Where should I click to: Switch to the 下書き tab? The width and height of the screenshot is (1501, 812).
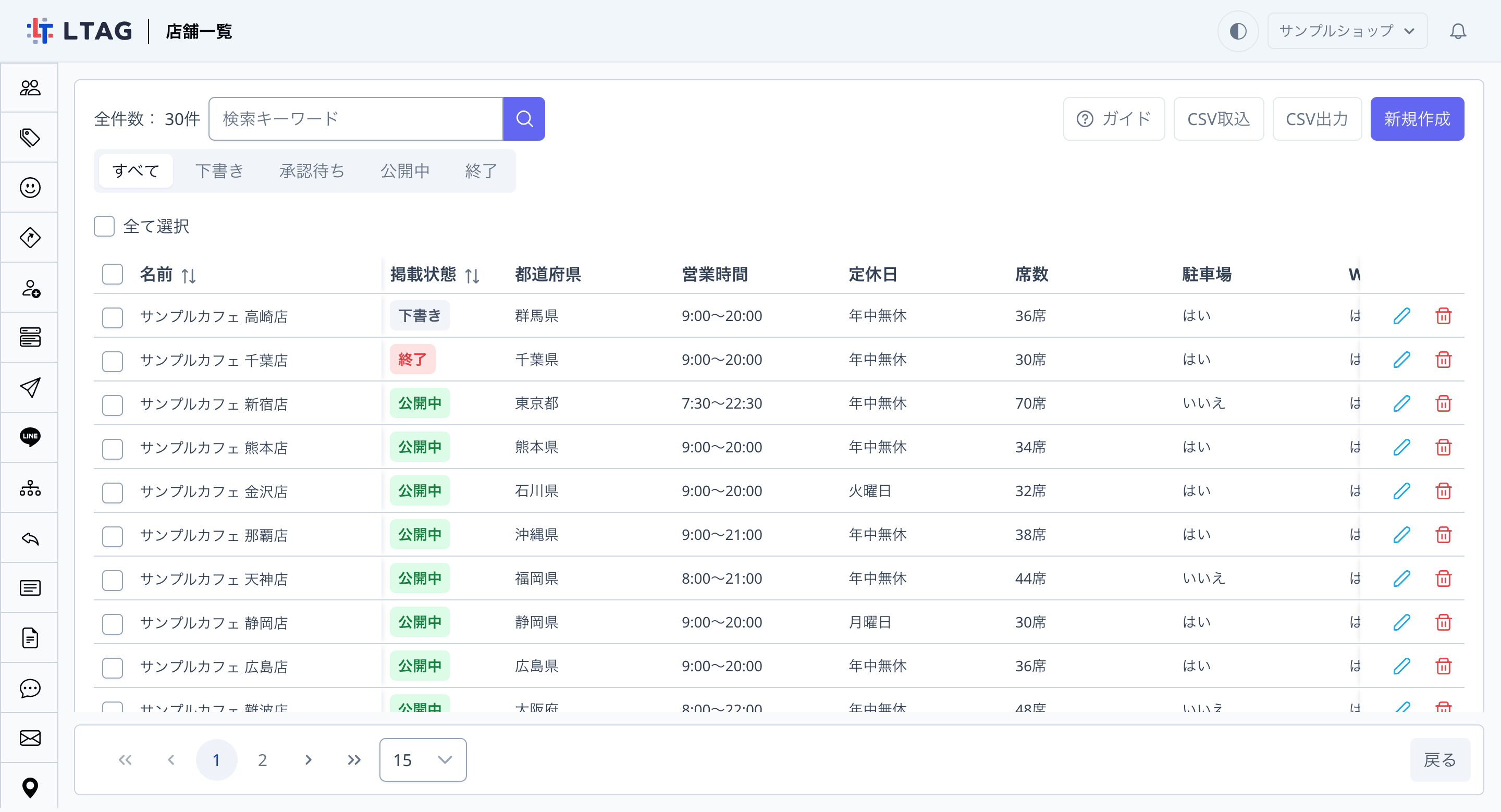coord(219,170)
